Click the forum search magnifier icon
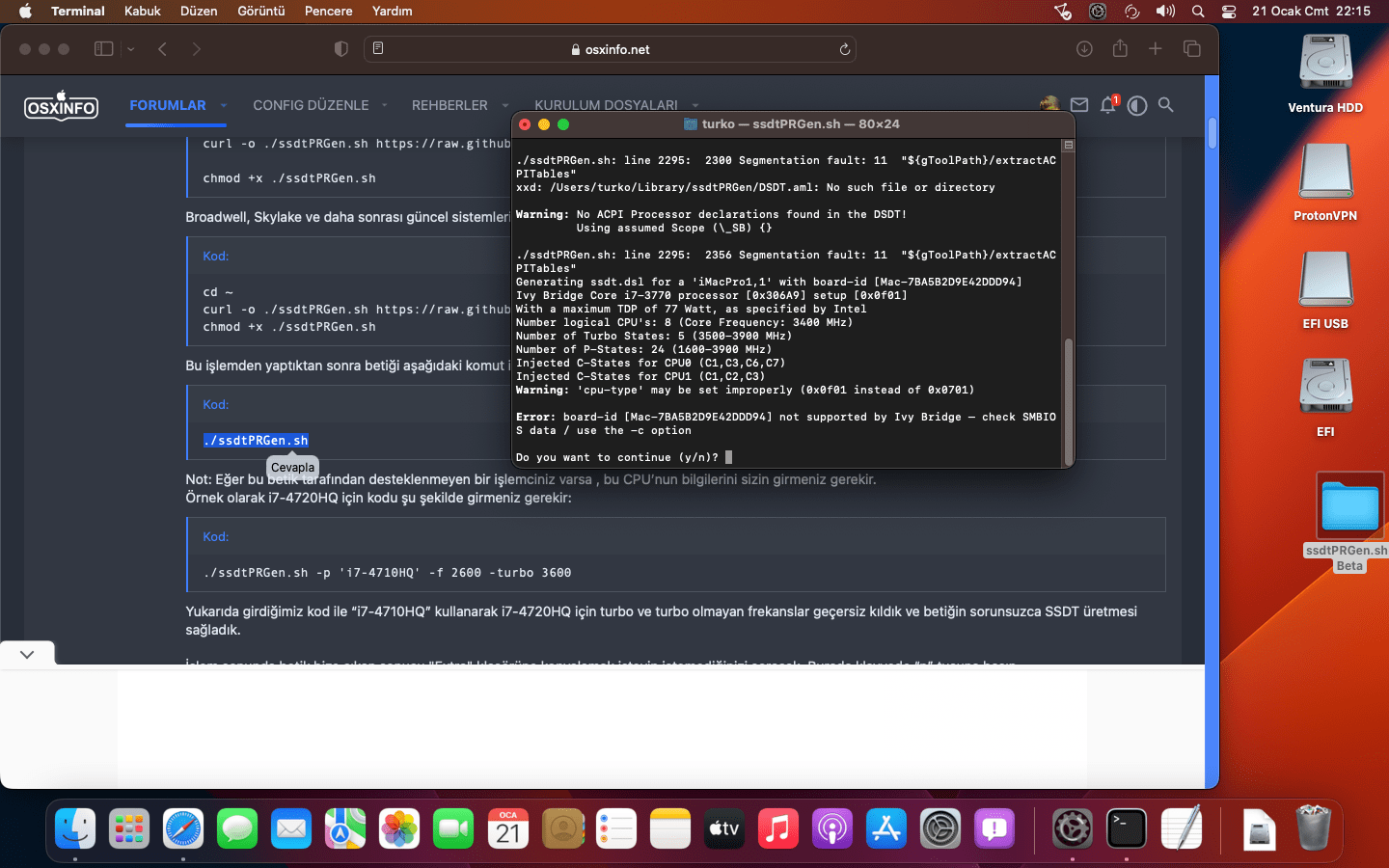 pyautogui.click(x=1166, y=105)
